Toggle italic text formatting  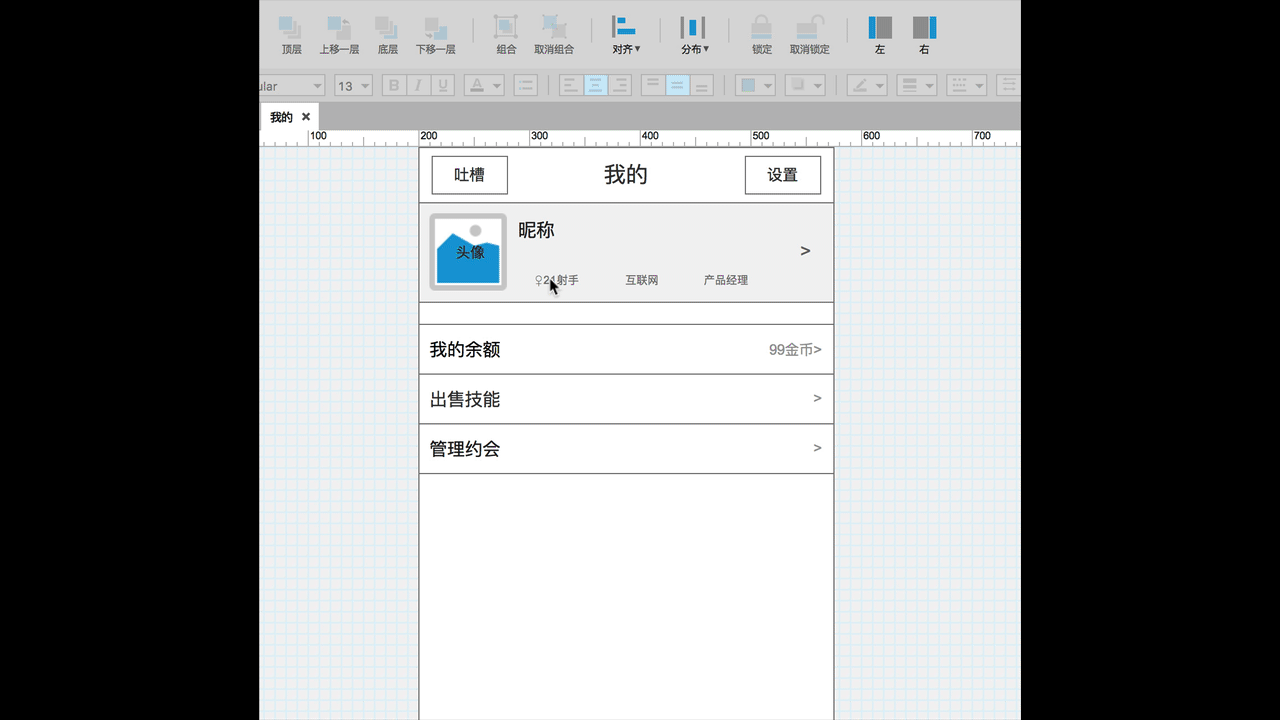click(418, 86)
